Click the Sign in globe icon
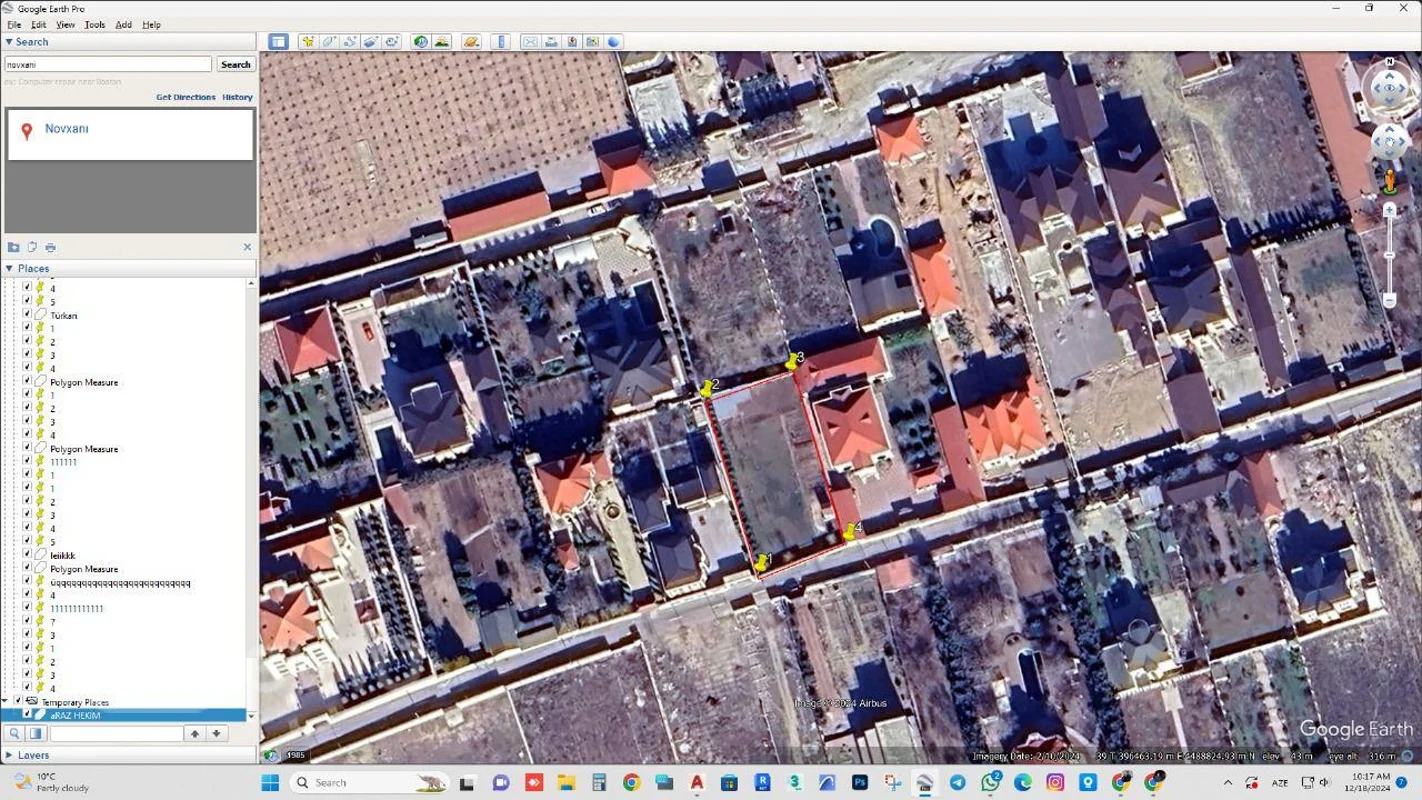The image size is (1422, 800). coord(614,42)
